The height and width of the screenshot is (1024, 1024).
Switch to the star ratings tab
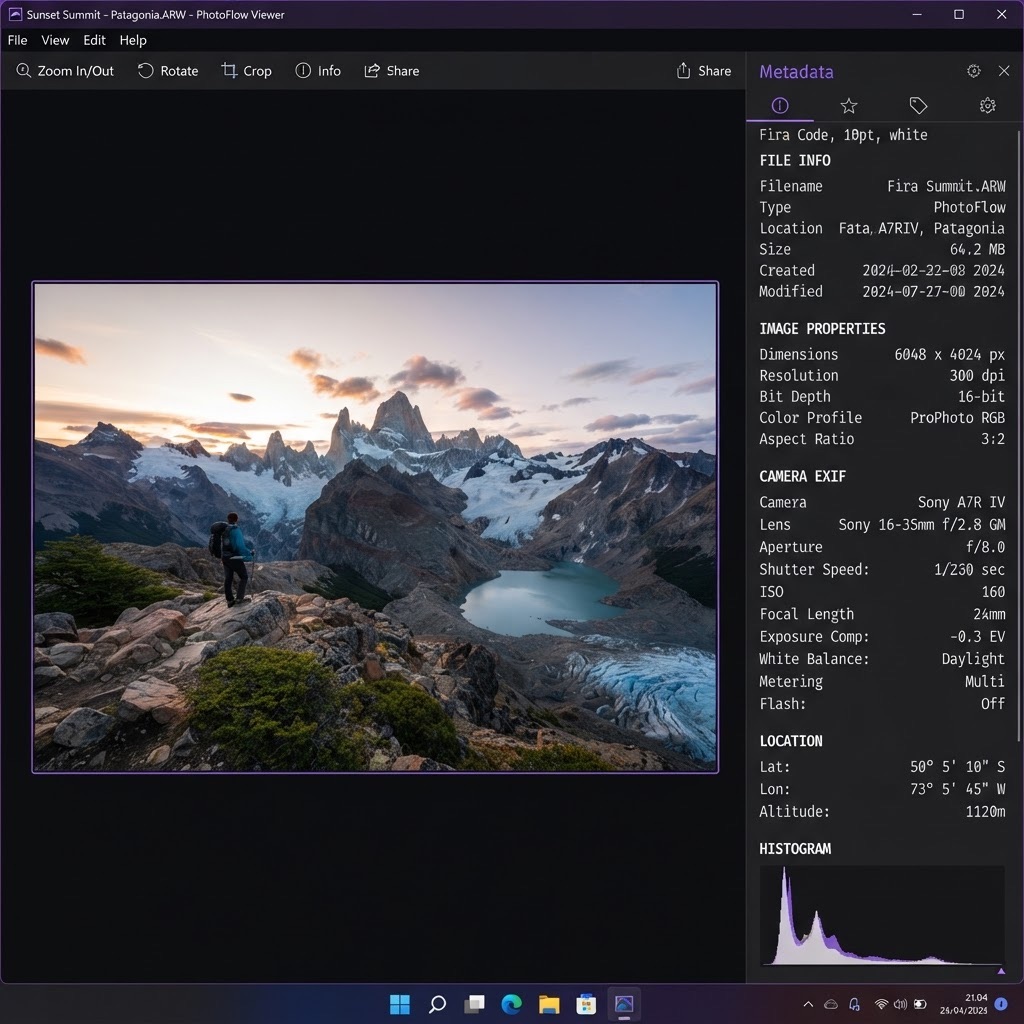848,106
